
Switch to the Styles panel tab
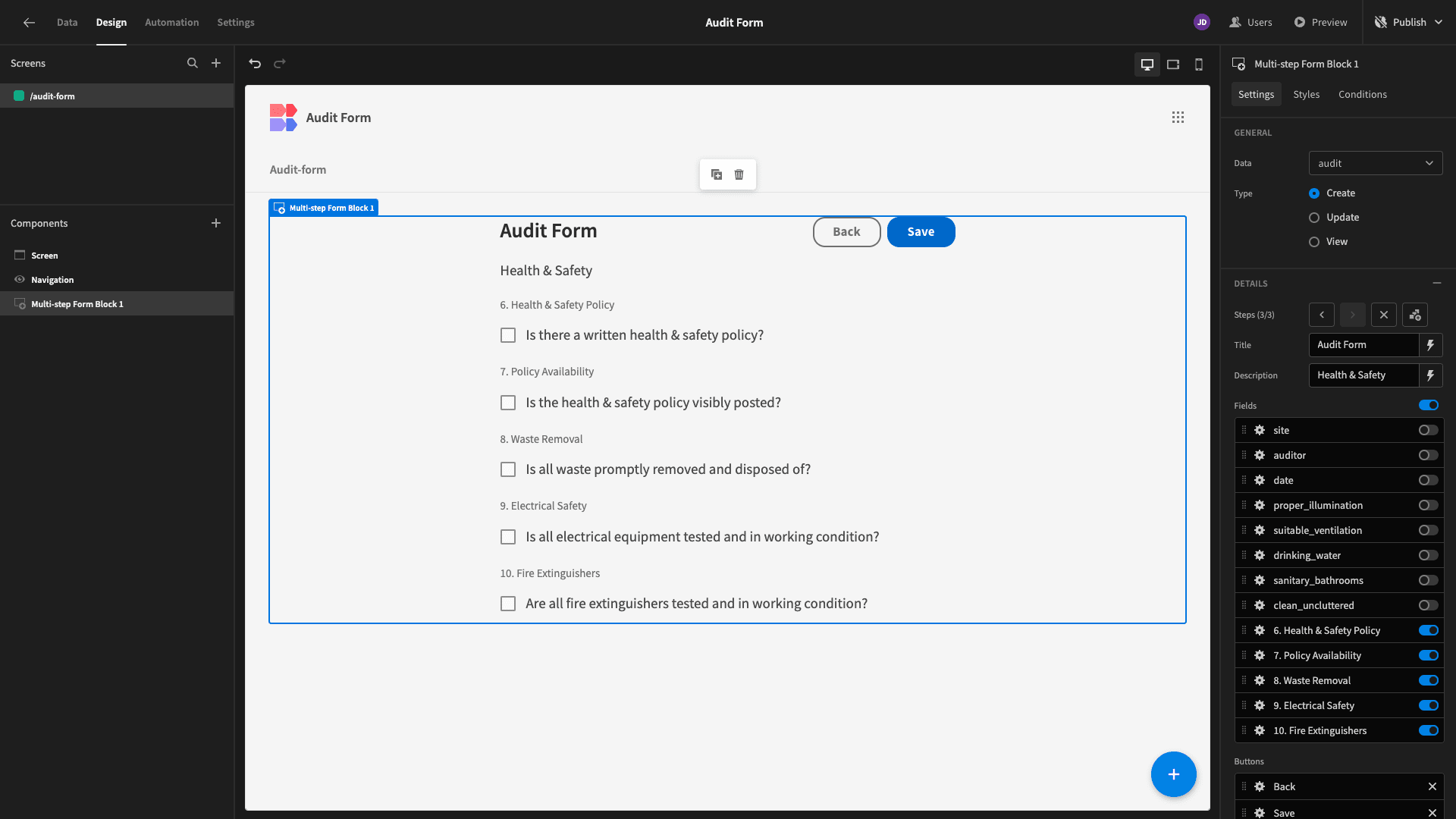pyautogui.click(x=1307, y=95)
